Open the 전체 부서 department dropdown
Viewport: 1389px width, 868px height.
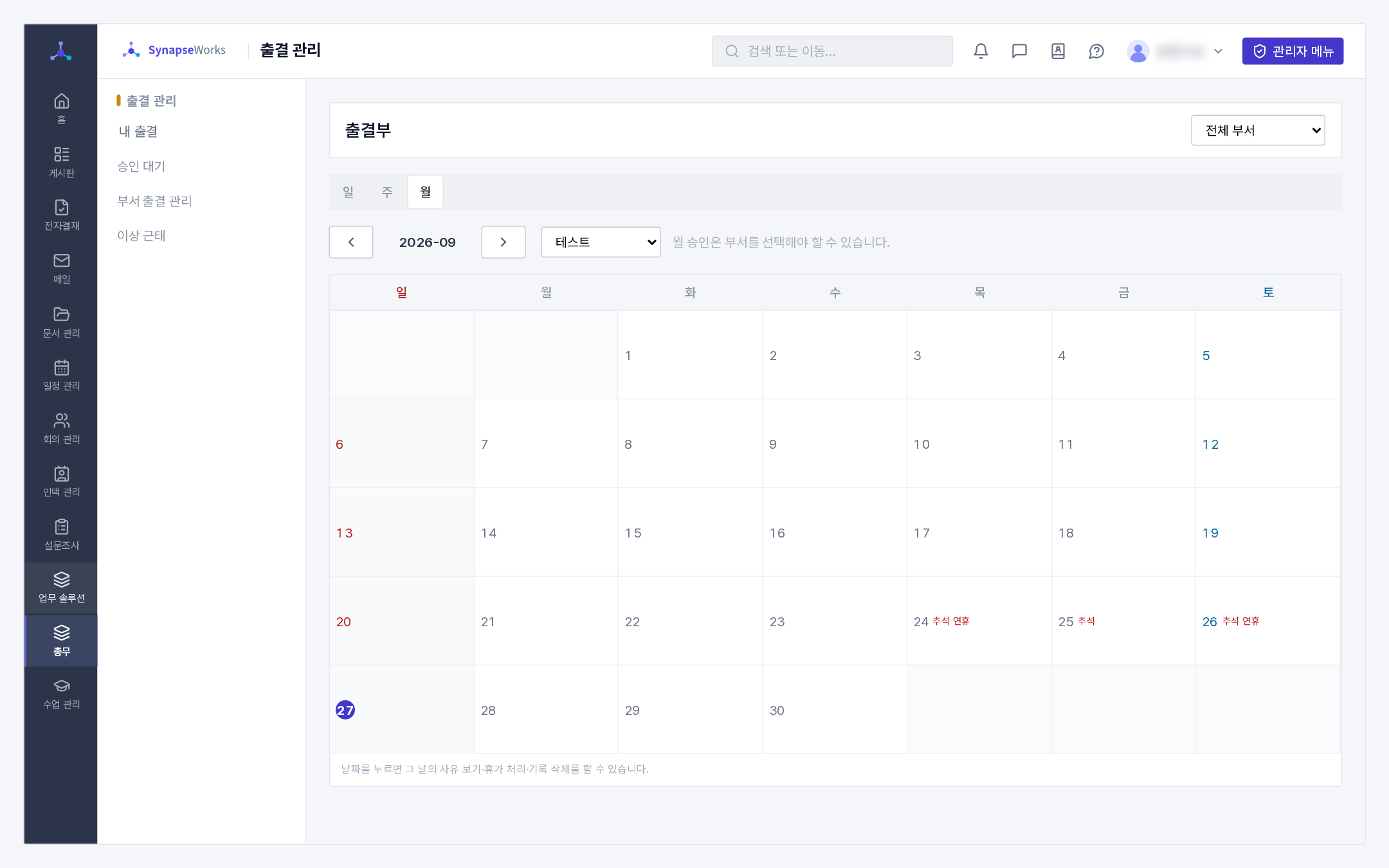tap(1258, 131)
